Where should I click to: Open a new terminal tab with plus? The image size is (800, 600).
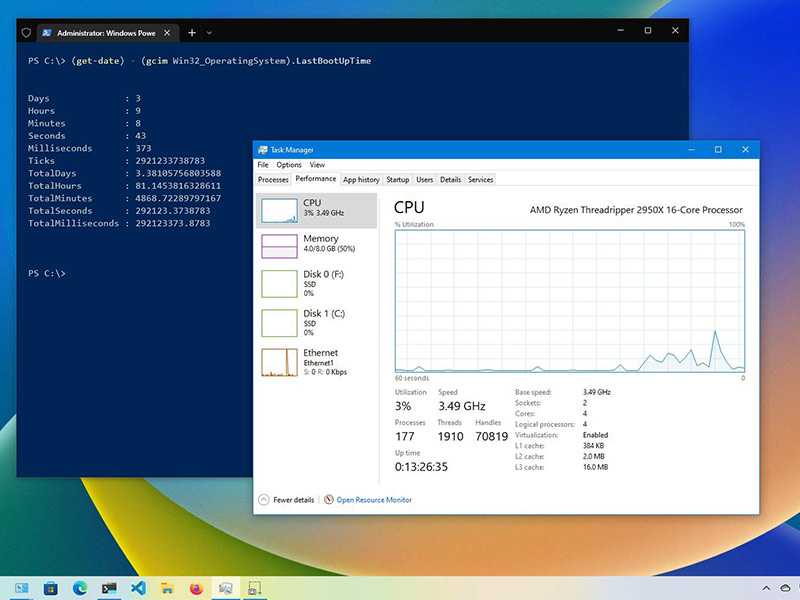tap(192, 33)
